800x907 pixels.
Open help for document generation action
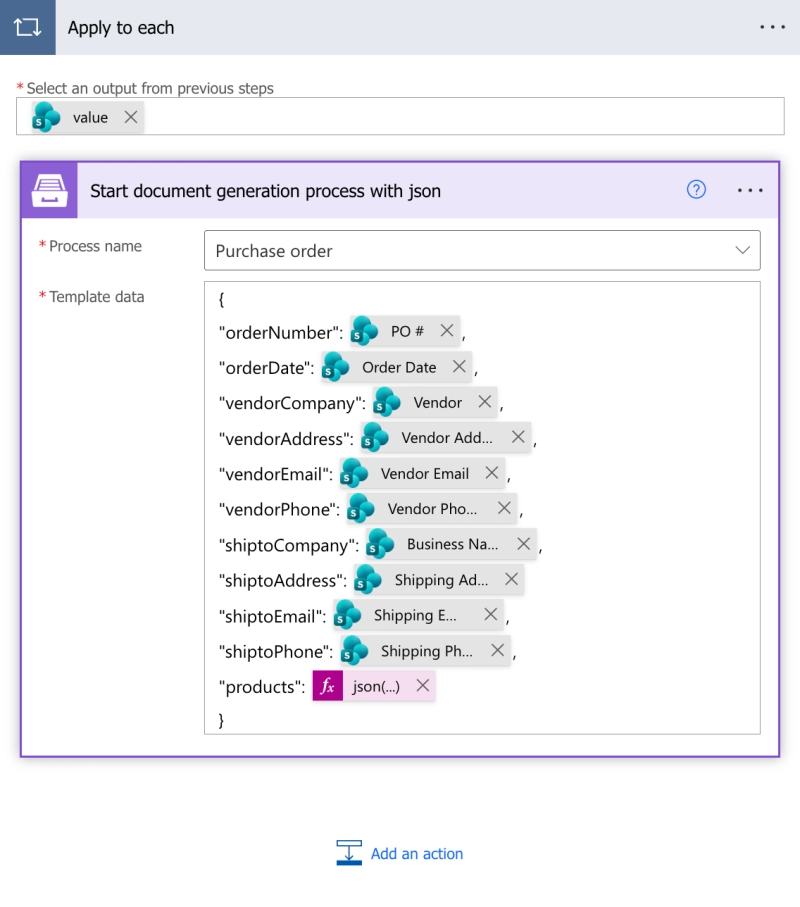pyautogui.click(x=696, y=189)
